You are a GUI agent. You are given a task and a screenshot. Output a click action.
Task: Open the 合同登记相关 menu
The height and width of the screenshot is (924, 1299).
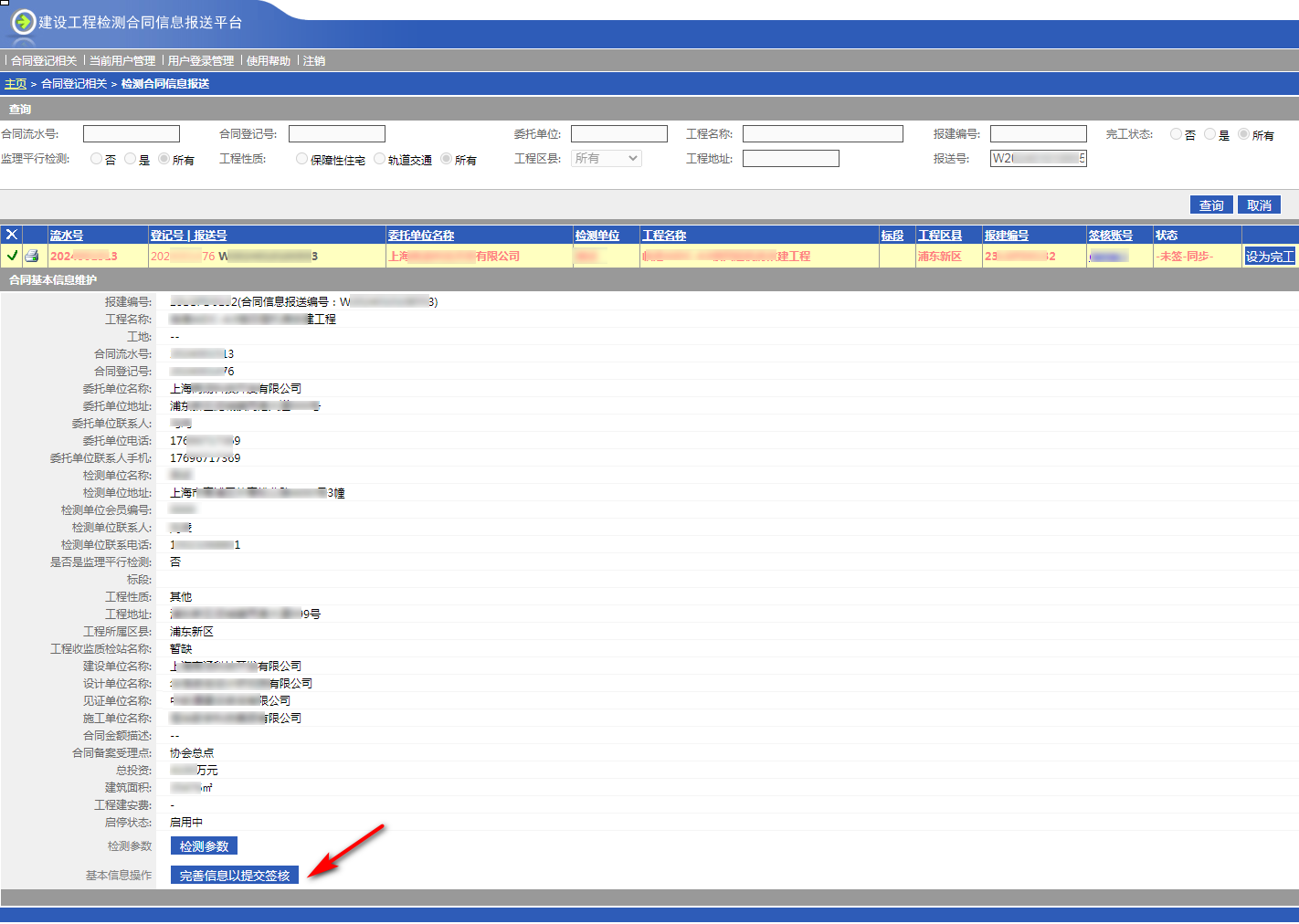coord(44,60)
